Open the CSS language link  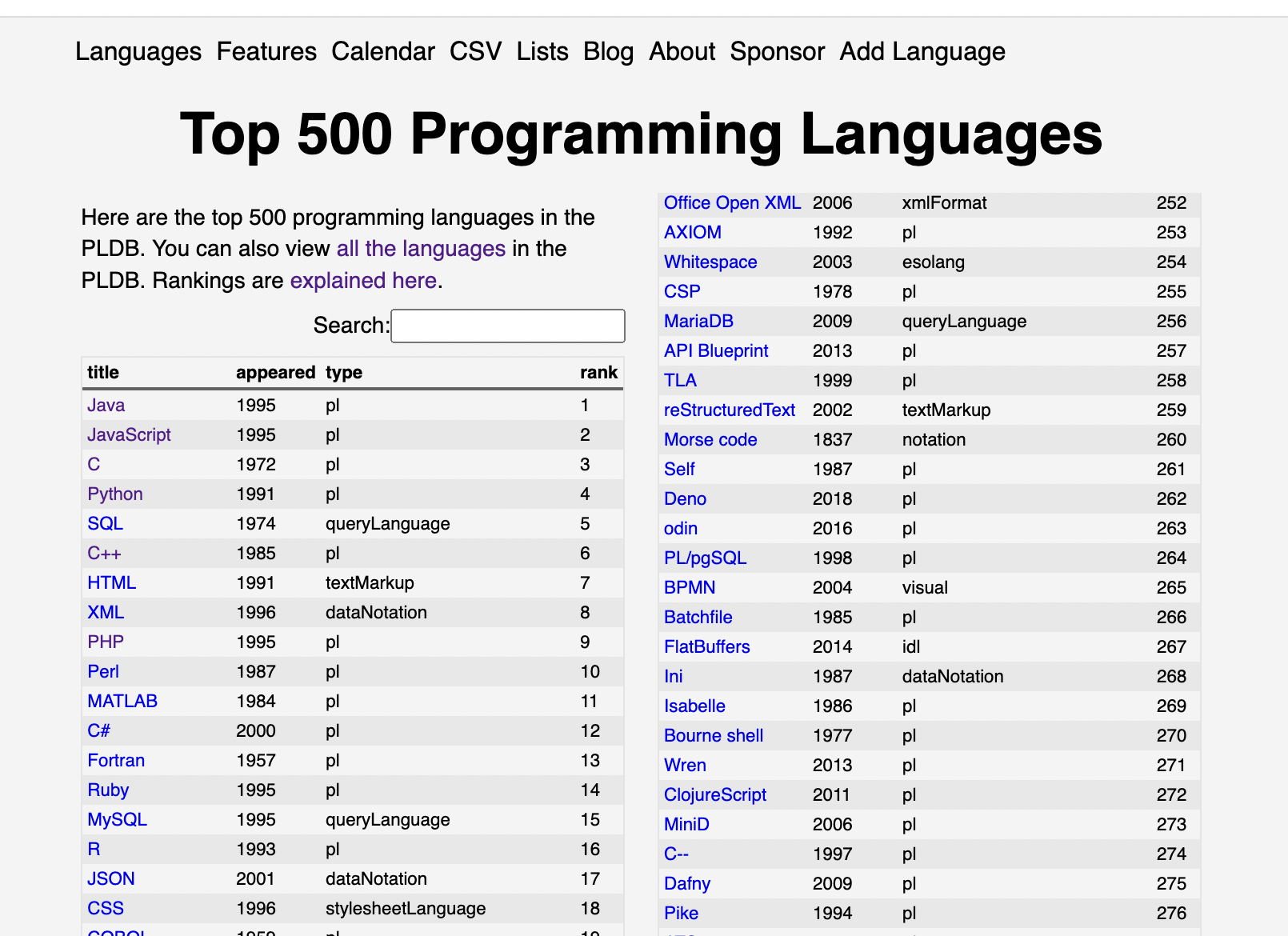click(x=106, y=909)
